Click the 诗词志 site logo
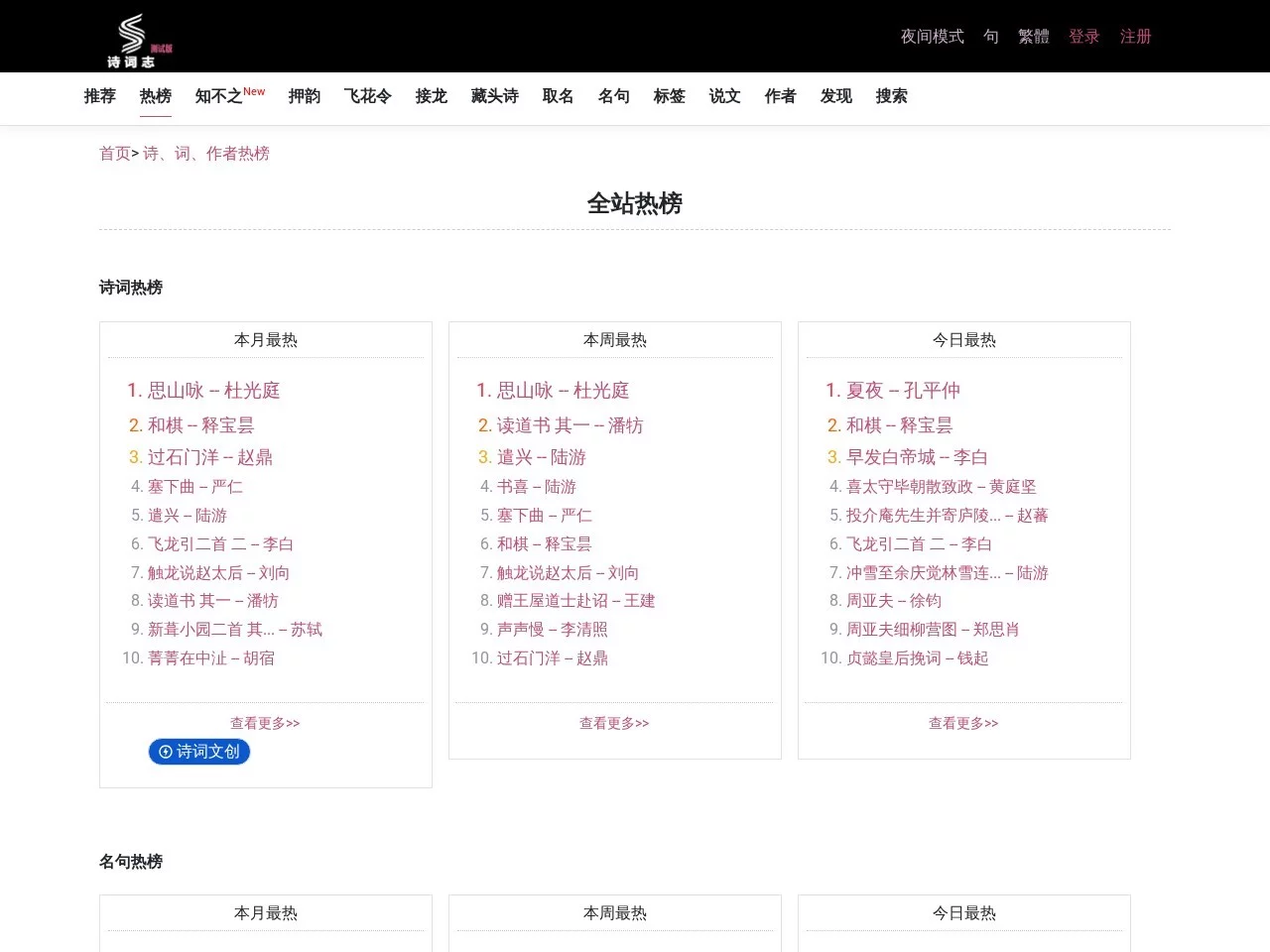 click(x=132, y=41)
